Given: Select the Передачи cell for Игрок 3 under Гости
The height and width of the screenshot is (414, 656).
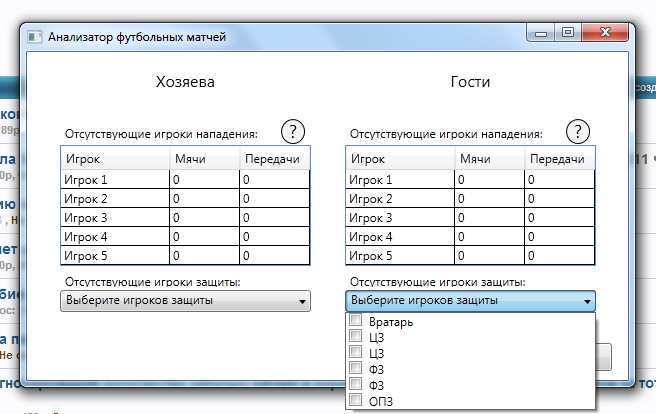Looking at the screenshot, I should pos(559,217).
